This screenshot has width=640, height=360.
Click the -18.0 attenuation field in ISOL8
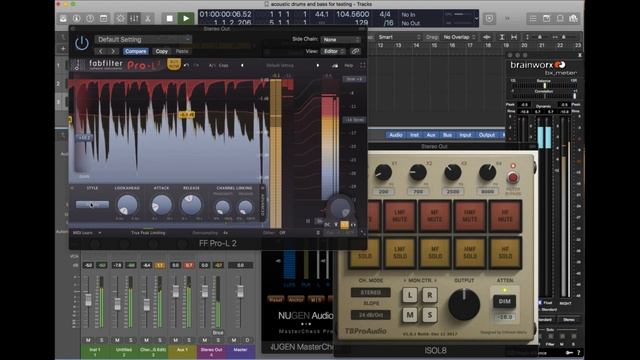505,317
